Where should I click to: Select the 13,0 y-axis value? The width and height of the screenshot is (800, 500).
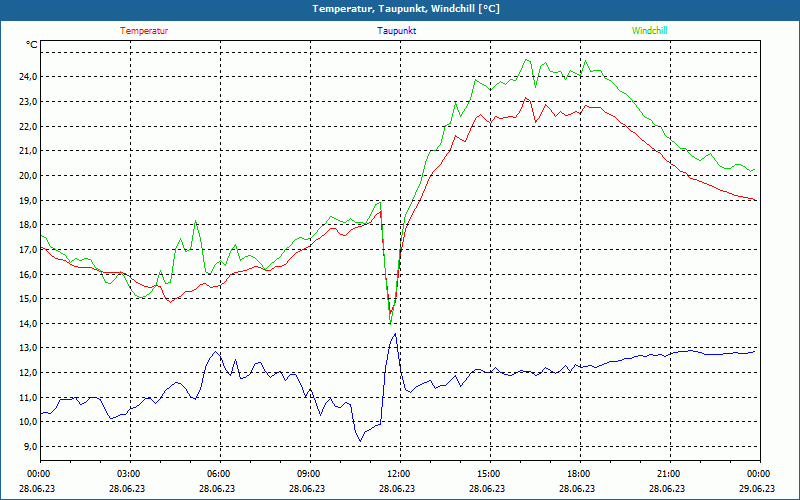[29, 348]
